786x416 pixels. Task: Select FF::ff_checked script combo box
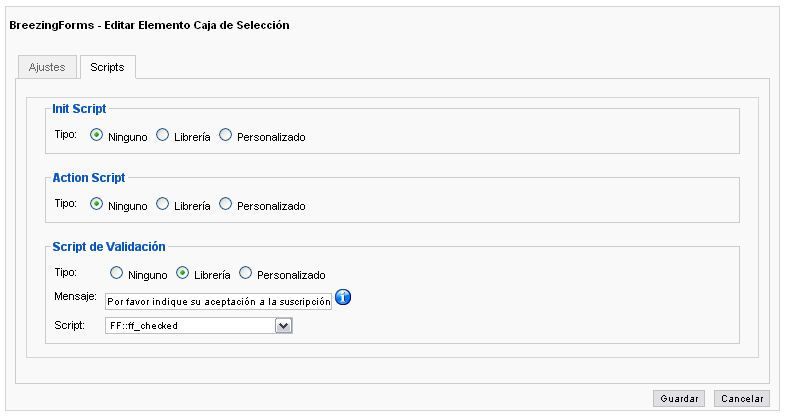point(199,326)
